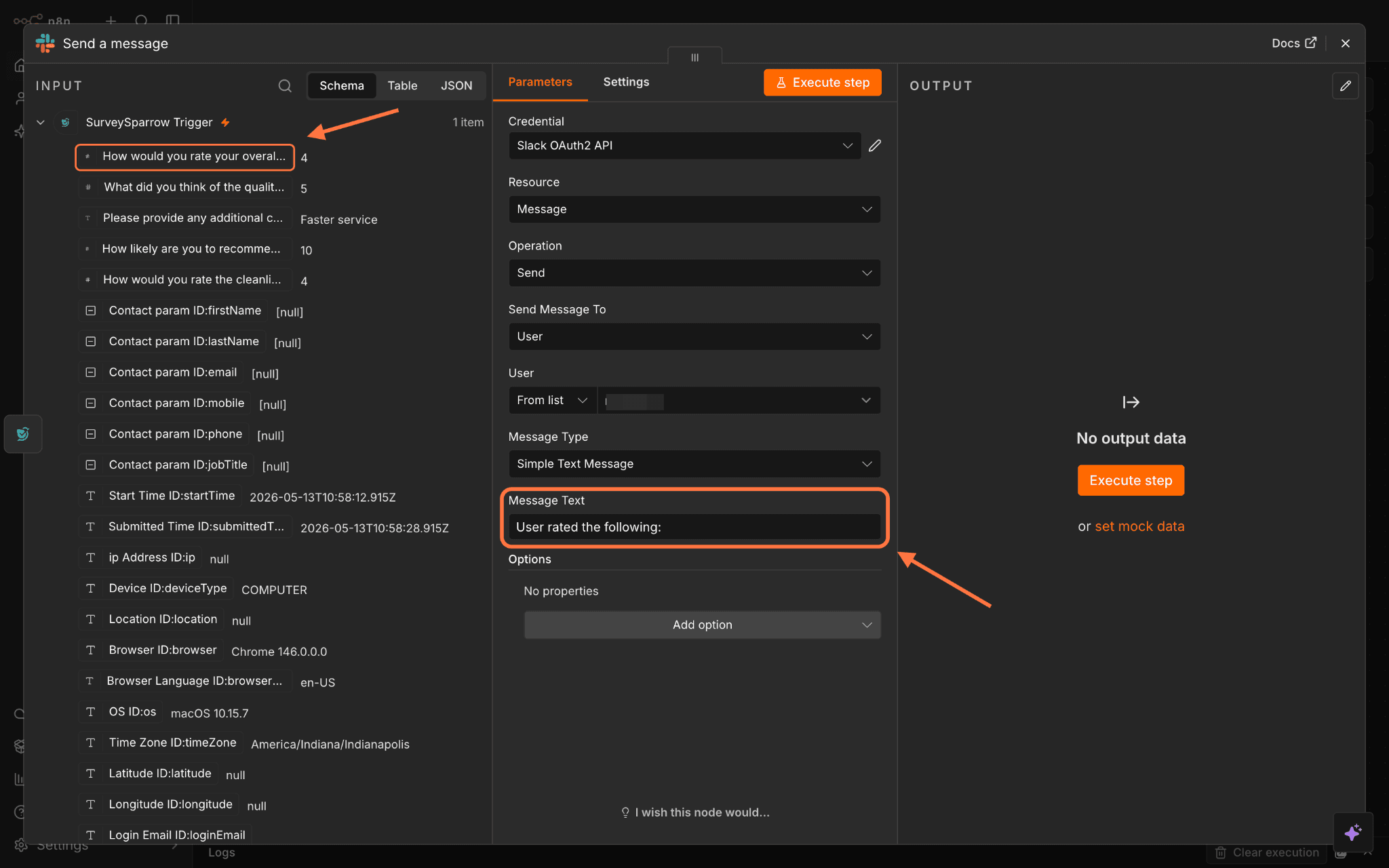Open the Message Type dropdown

coord(694,465)
